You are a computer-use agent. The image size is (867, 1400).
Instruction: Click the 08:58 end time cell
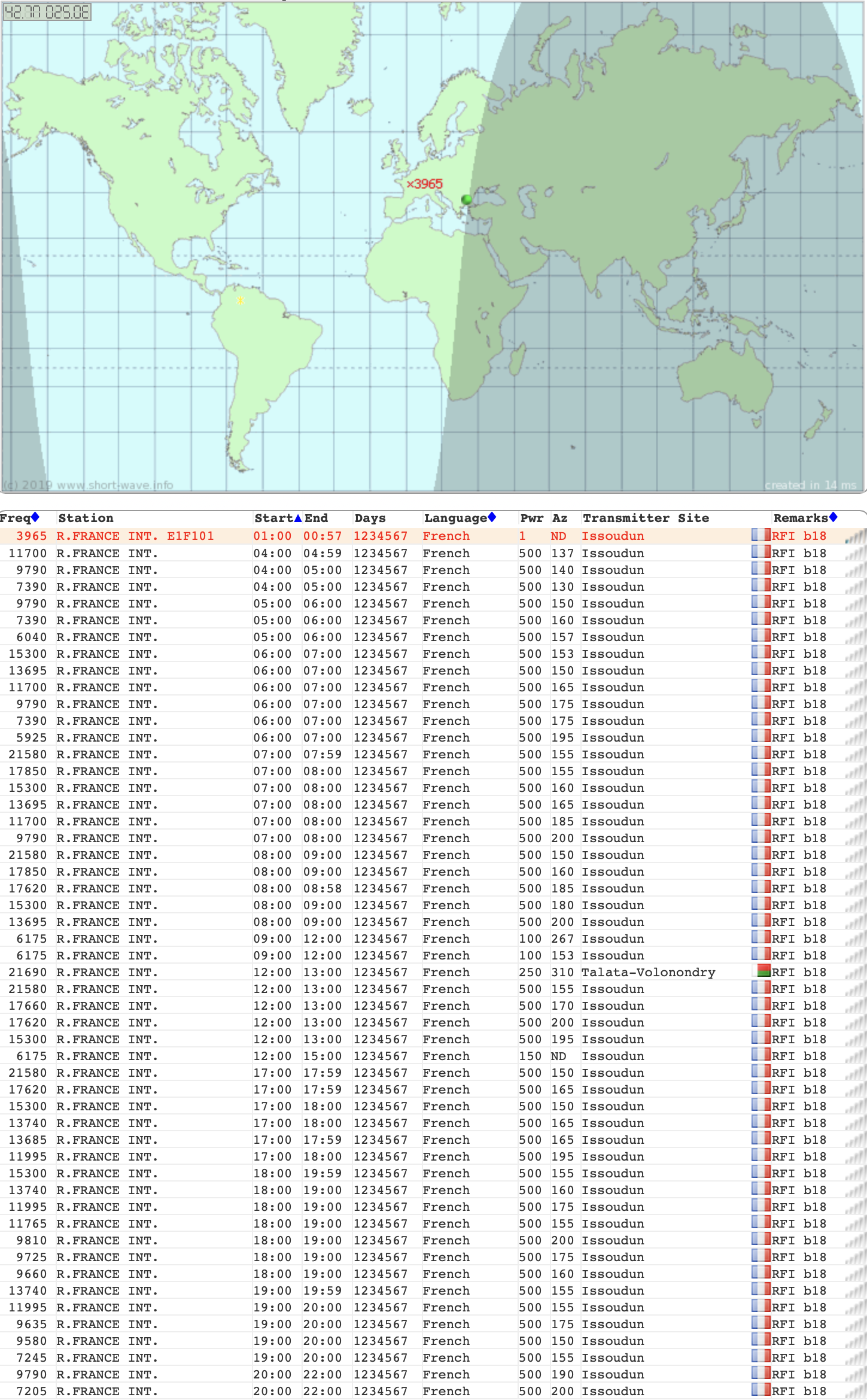(x=323, y=888)
